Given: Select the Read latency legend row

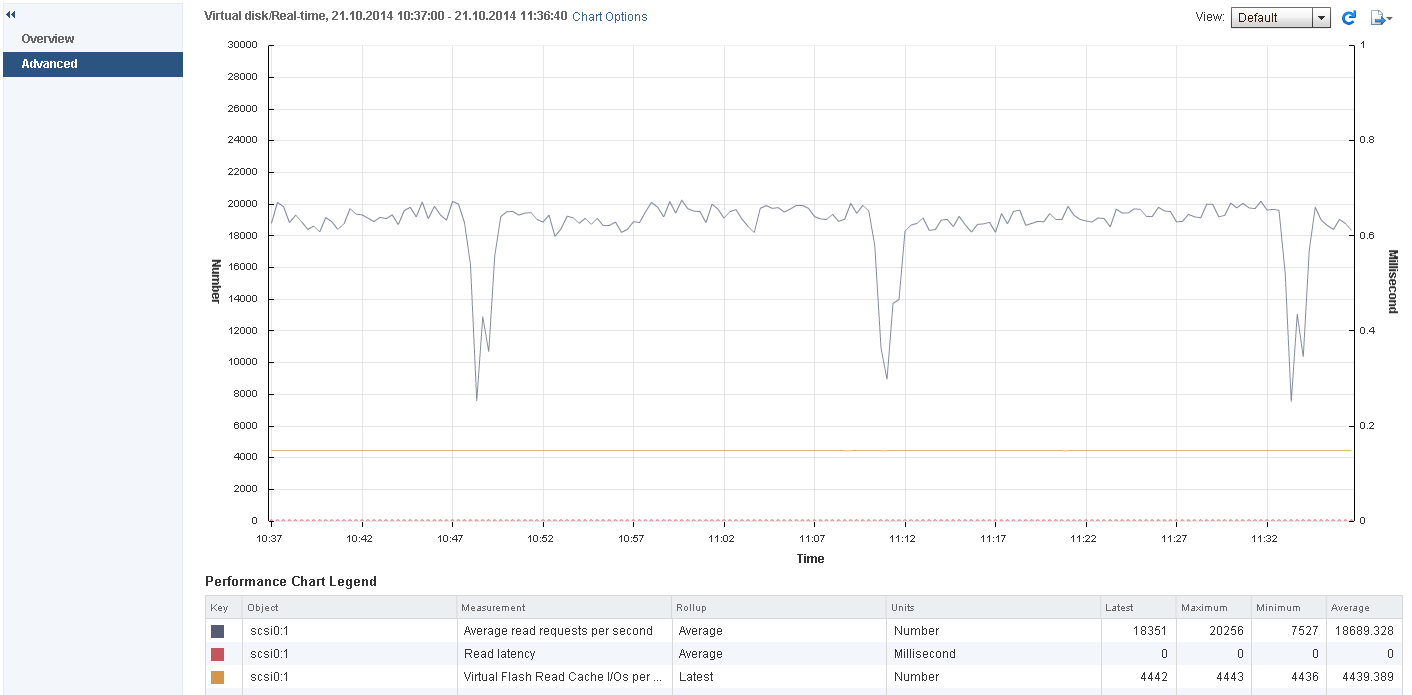Looking at the screenshot, I should (804, 654).
